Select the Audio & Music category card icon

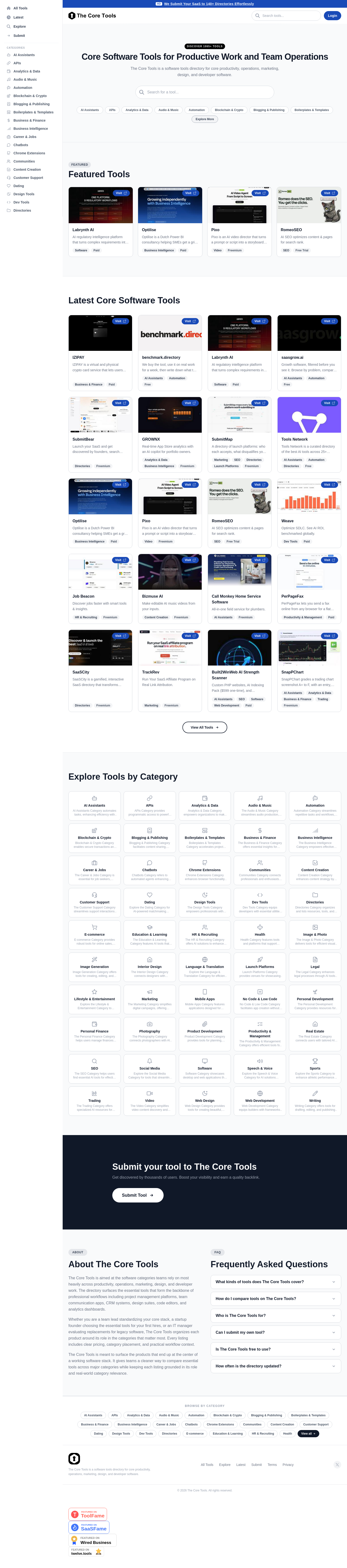point(260,798)
